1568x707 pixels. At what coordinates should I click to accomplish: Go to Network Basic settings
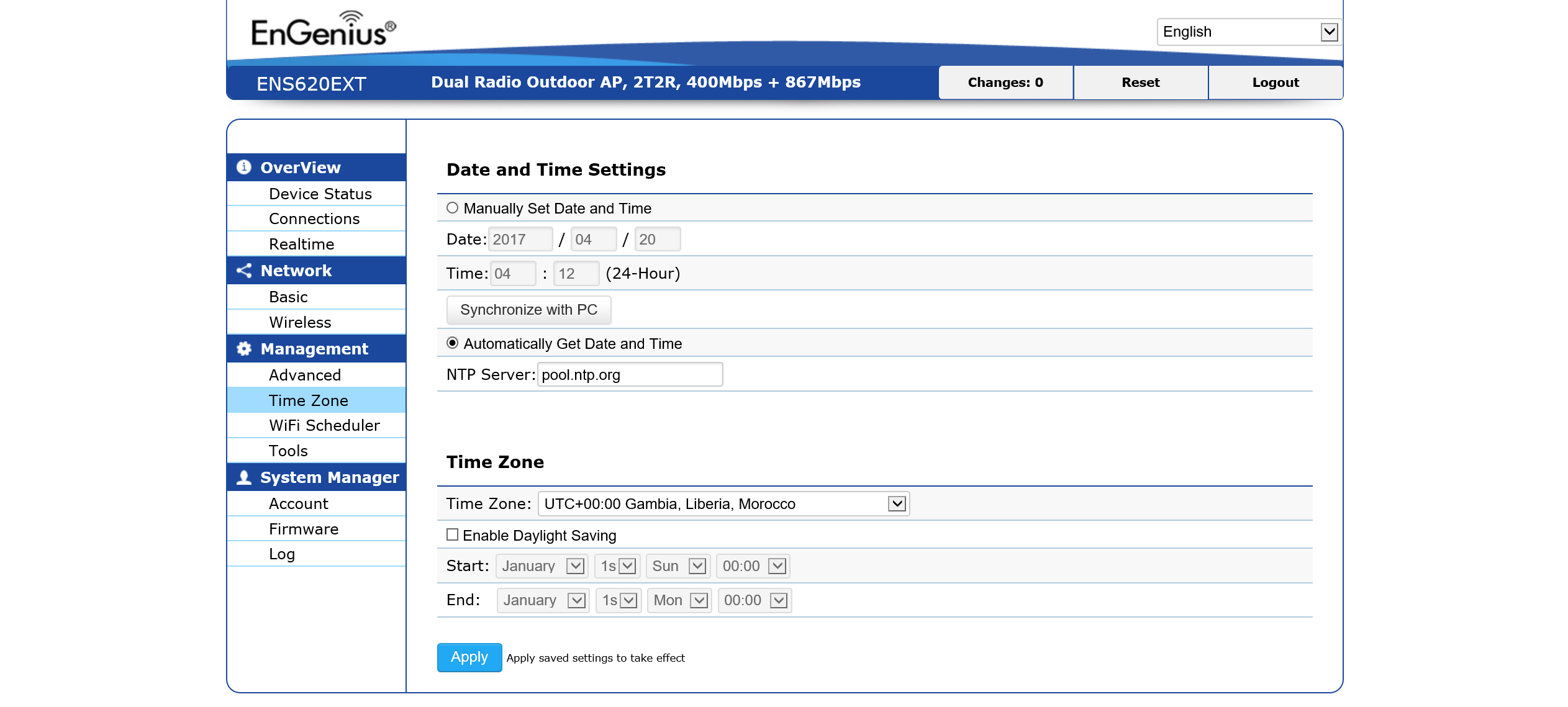(x=317, y=297)
